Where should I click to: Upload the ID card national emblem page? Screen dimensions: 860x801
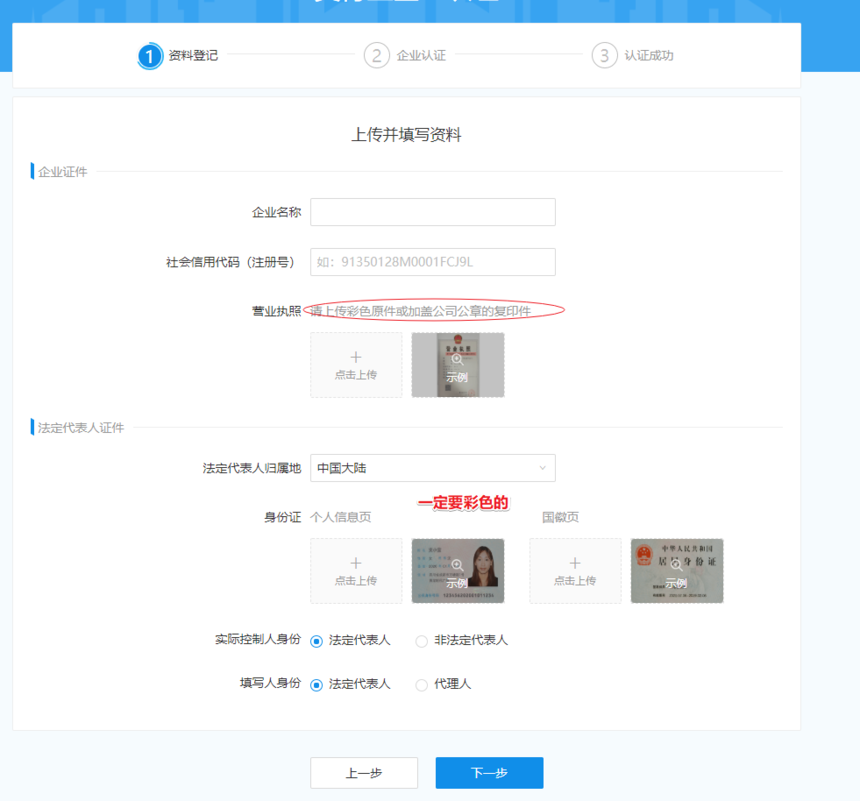pyautogui.click(x=575, y=571)
